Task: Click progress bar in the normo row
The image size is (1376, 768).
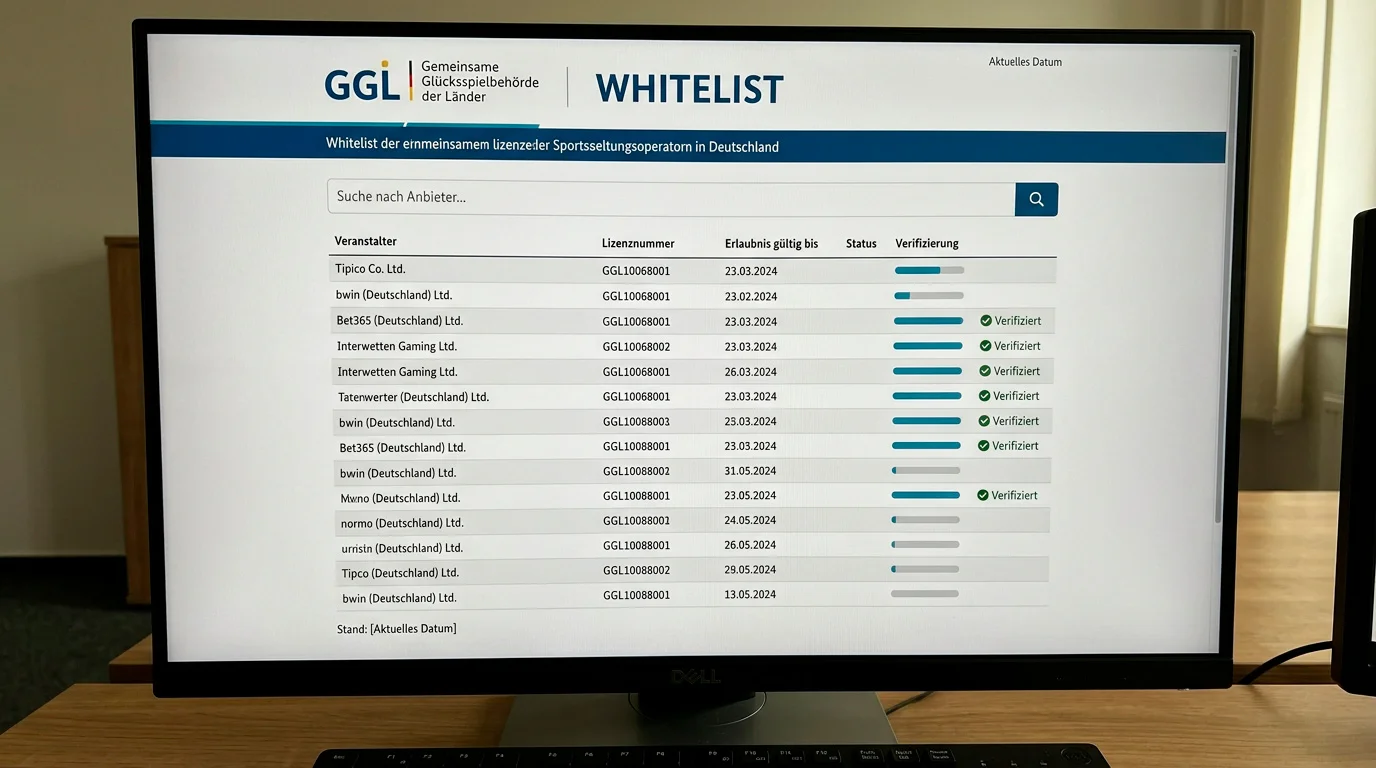Action: tap(925, 519)
